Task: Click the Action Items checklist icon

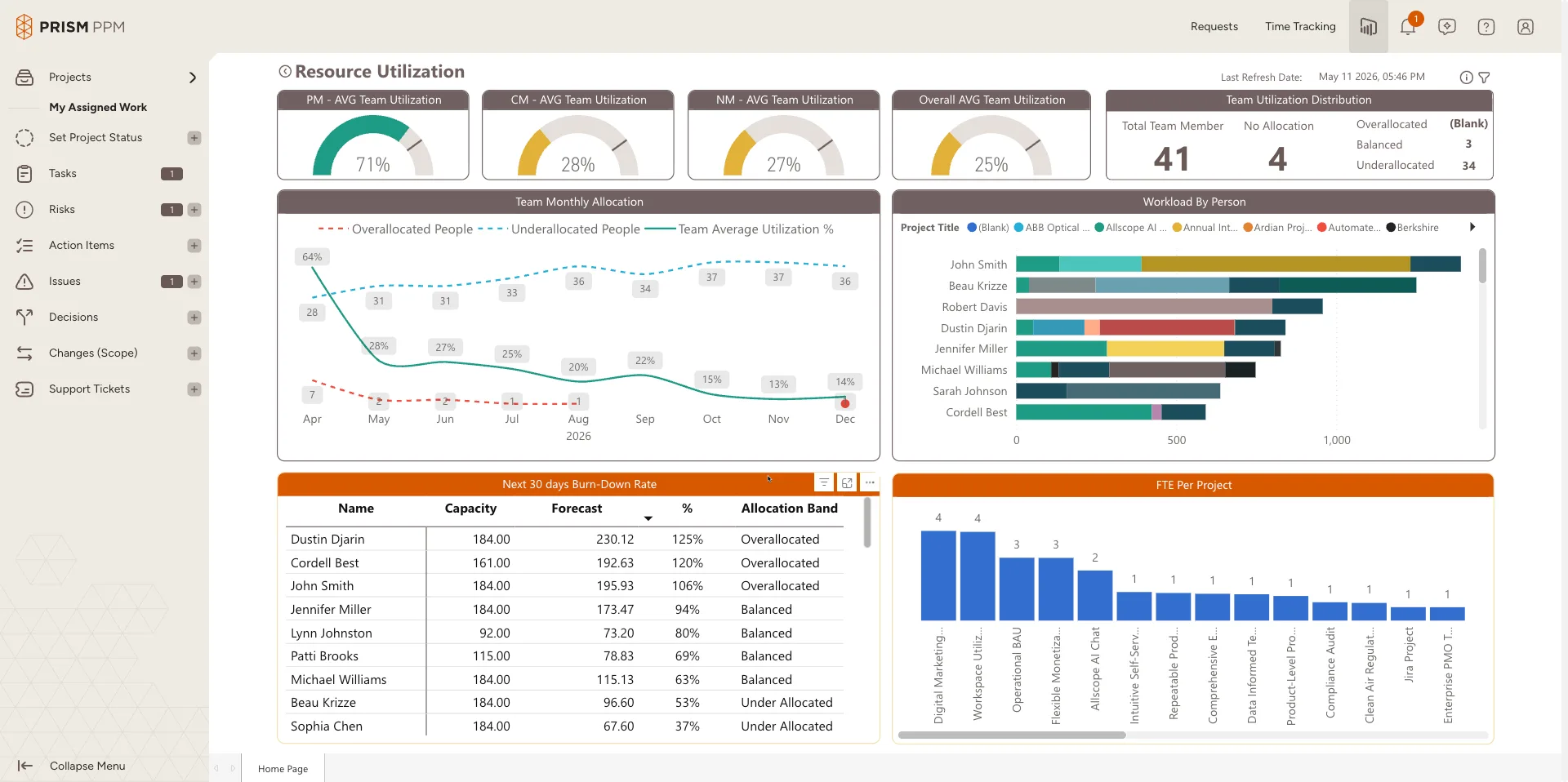Action: [x=24, y=246]
